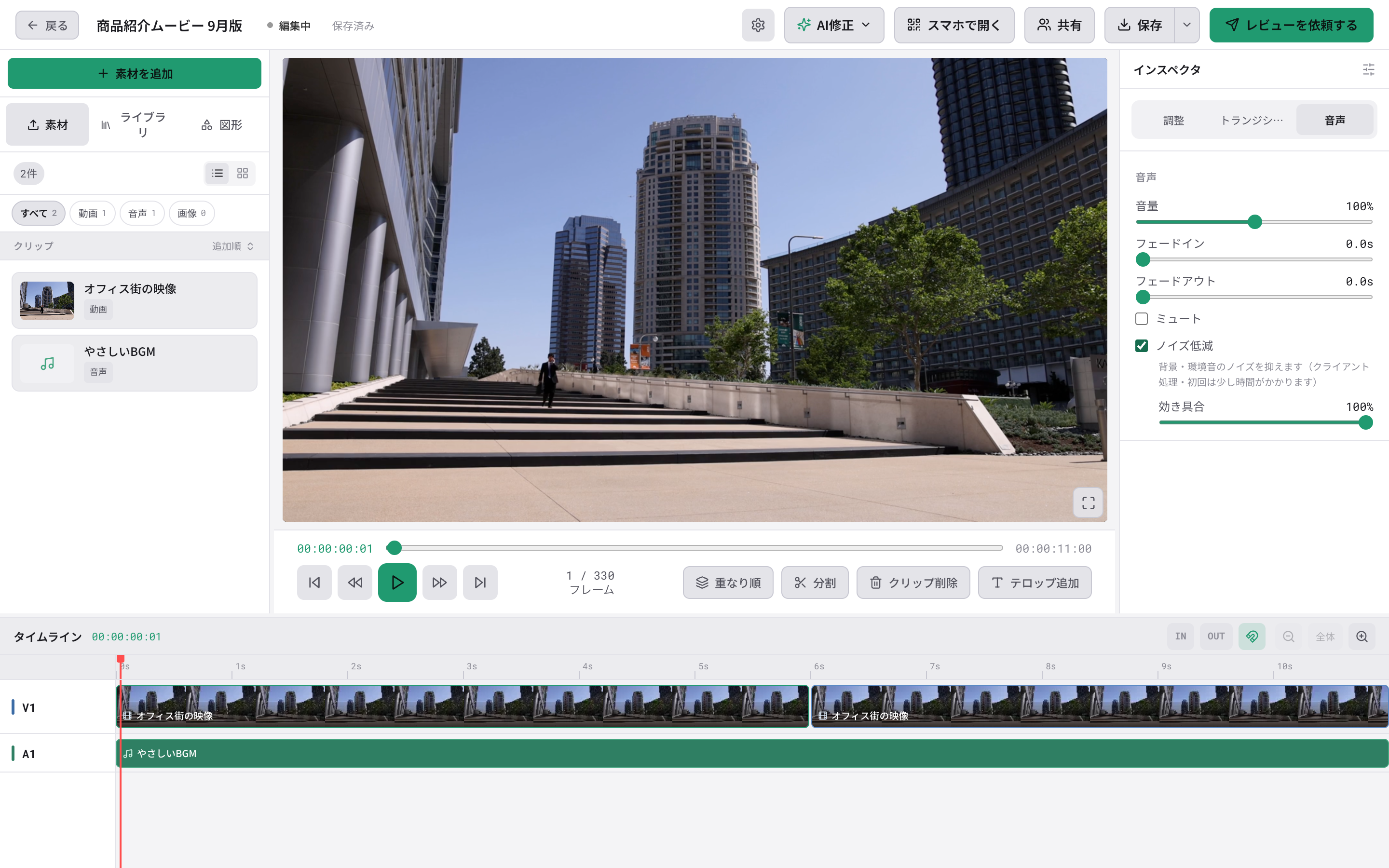Expand the AI修正 dropdown menu
Screen dimensions: 1389x868
(834, 25)
